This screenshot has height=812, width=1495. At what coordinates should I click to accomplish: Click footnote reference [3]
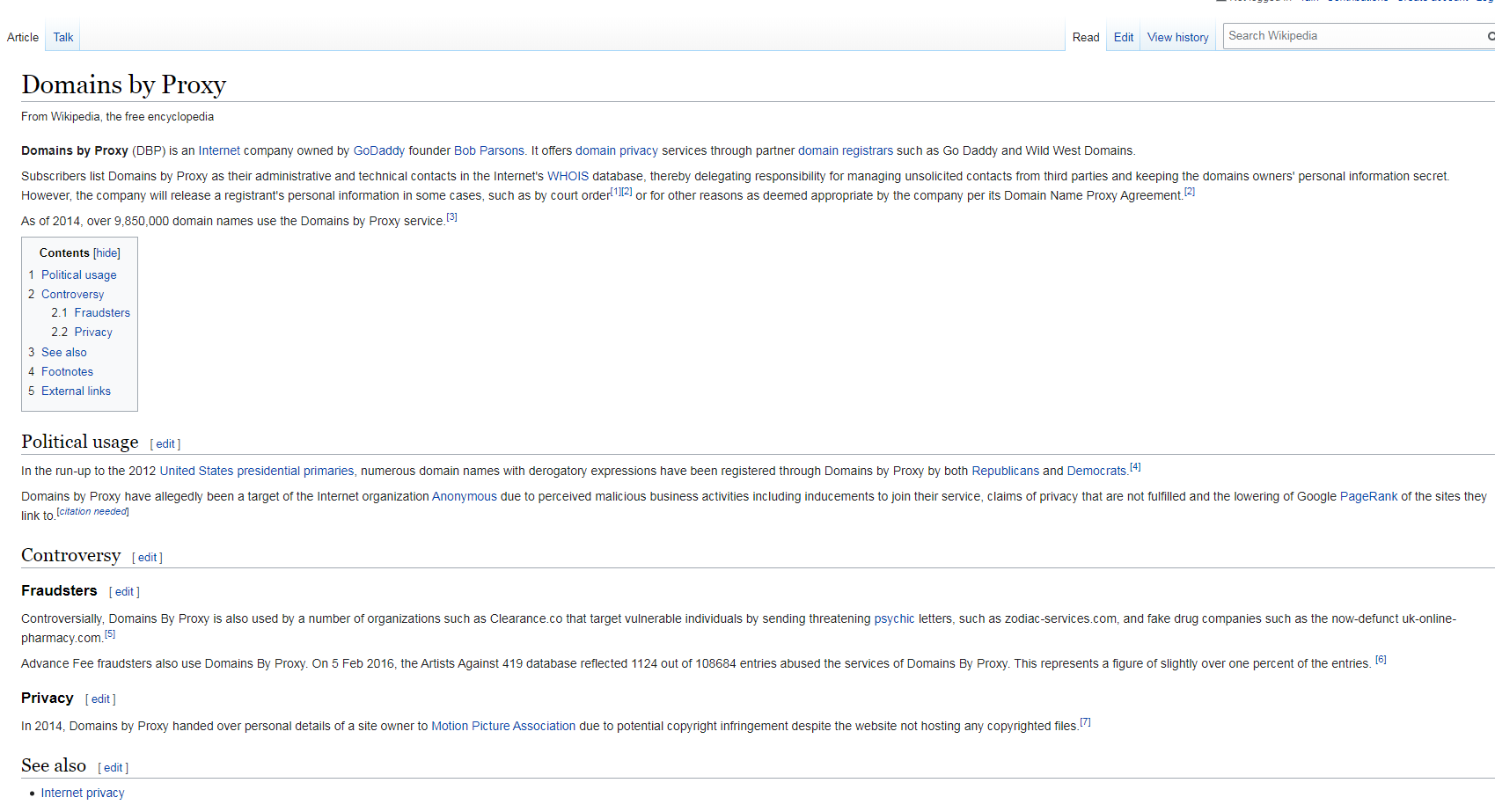451,217
